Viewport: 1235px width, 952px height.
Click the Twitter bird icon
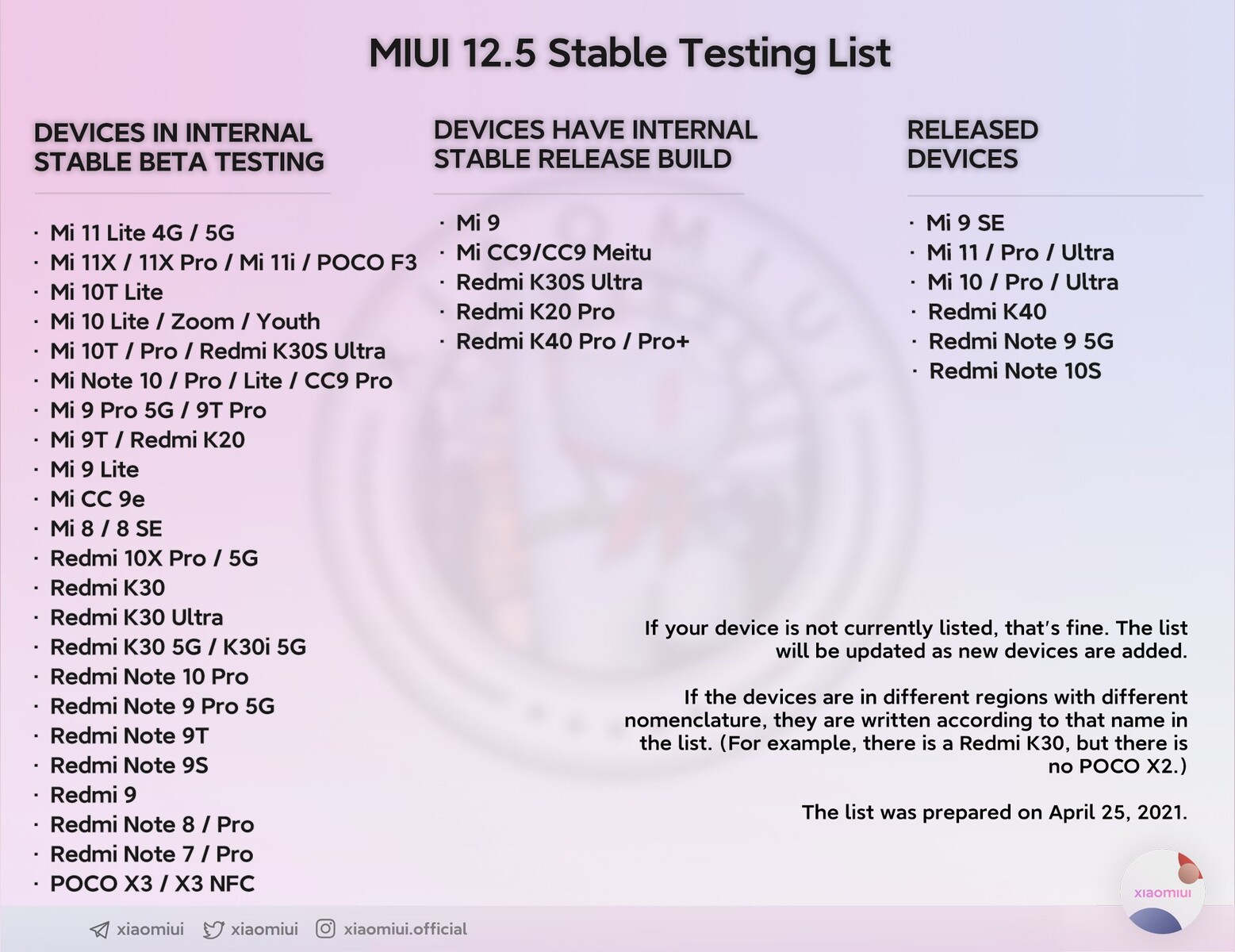tap(213, 929)
